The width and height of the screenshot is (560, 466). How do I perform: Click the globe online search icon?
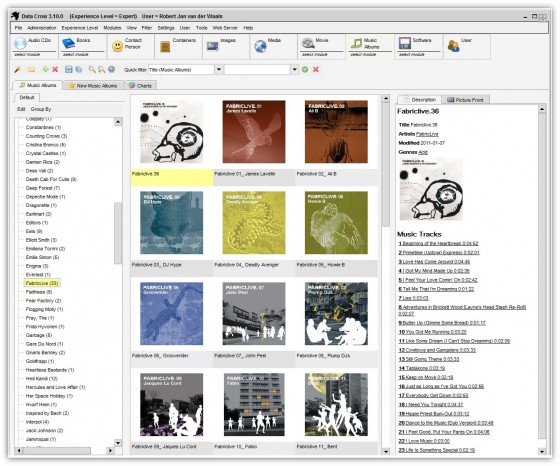(111, 69)
